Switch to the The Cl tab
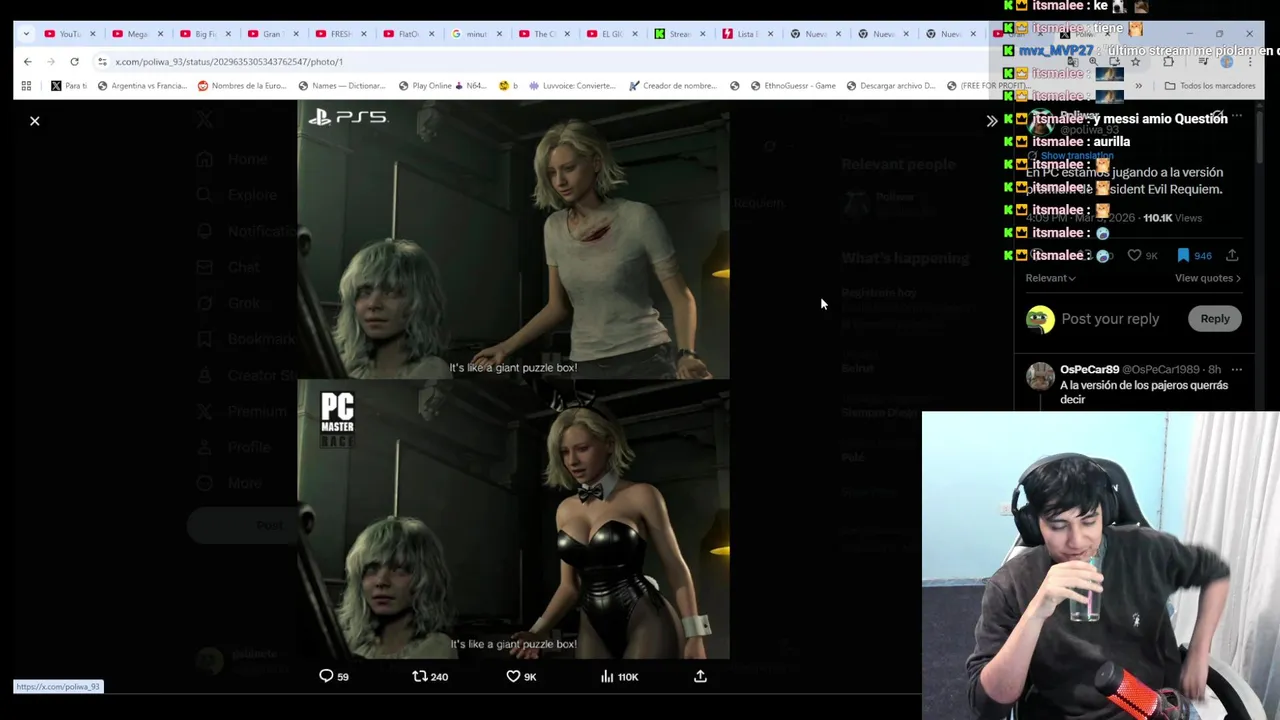The image size is (1280, 720). tap(544, 34)
